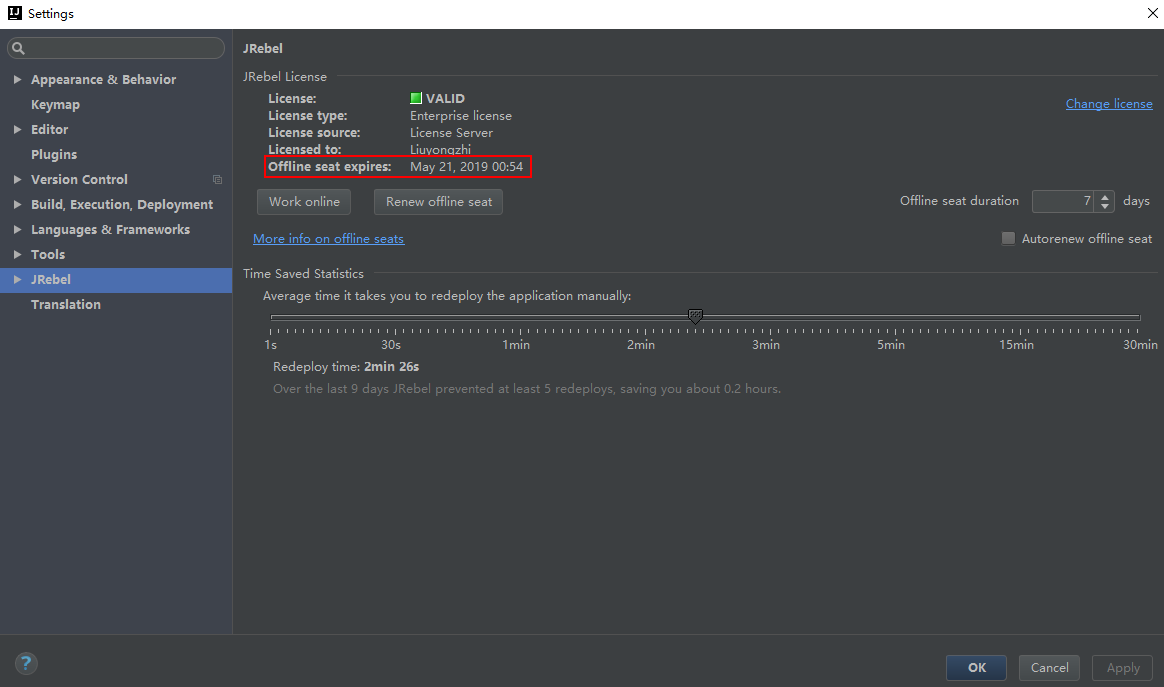1164x687 pixels.
Task: Click the 30min slider label
Action: point(1140,345)
